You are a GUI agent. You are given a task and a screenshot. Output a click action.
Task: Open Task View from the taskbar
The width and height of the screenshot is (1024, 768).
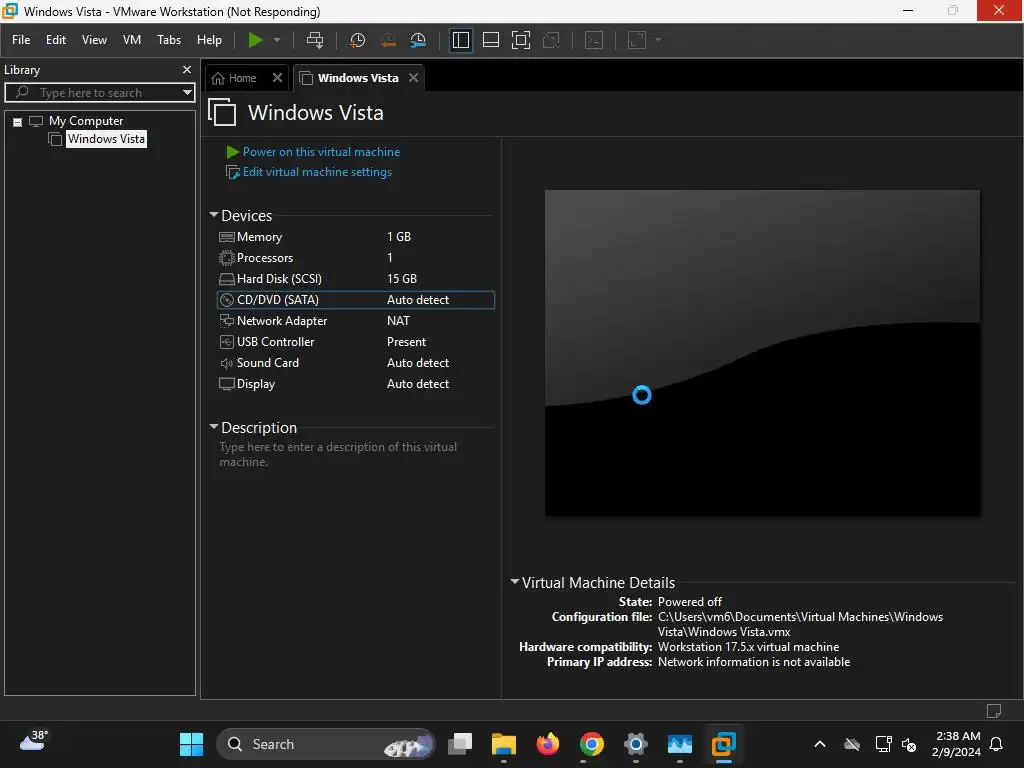[x=460, y=744]
